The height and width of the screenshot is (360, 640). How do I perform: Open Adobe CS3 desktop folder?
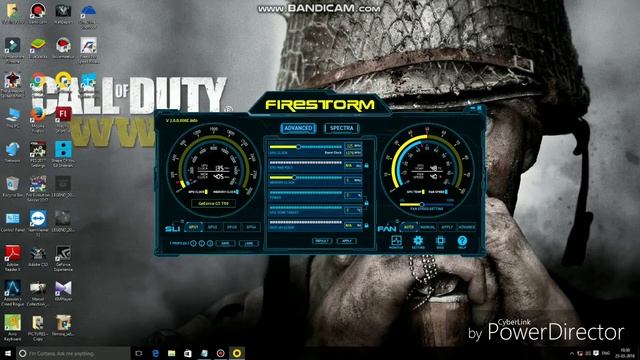[x=38, y=257]
